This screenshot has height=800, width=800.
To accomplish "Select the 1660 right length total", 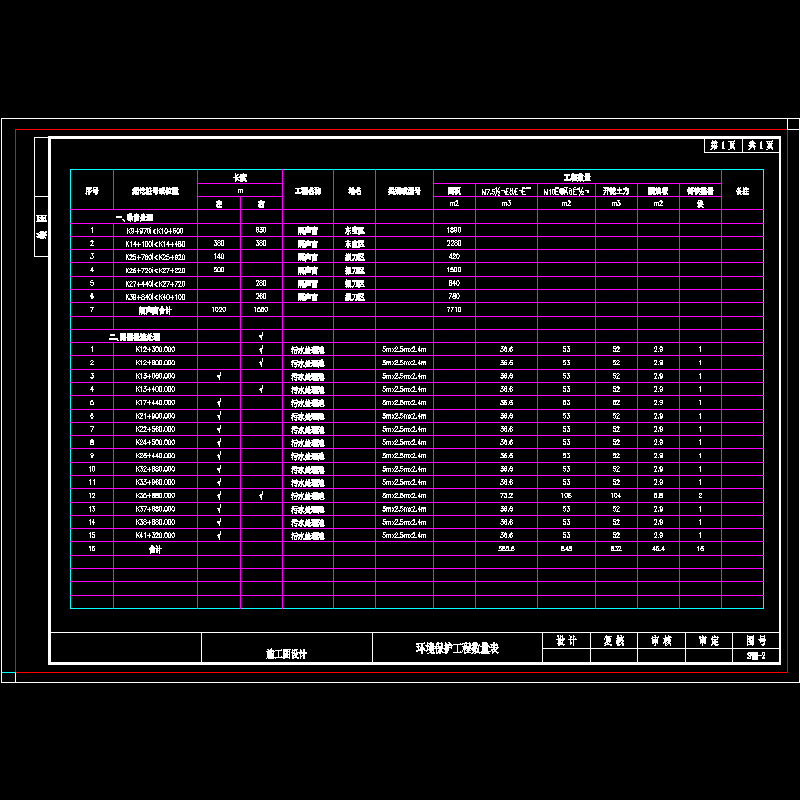I will [x=261, y=310].
